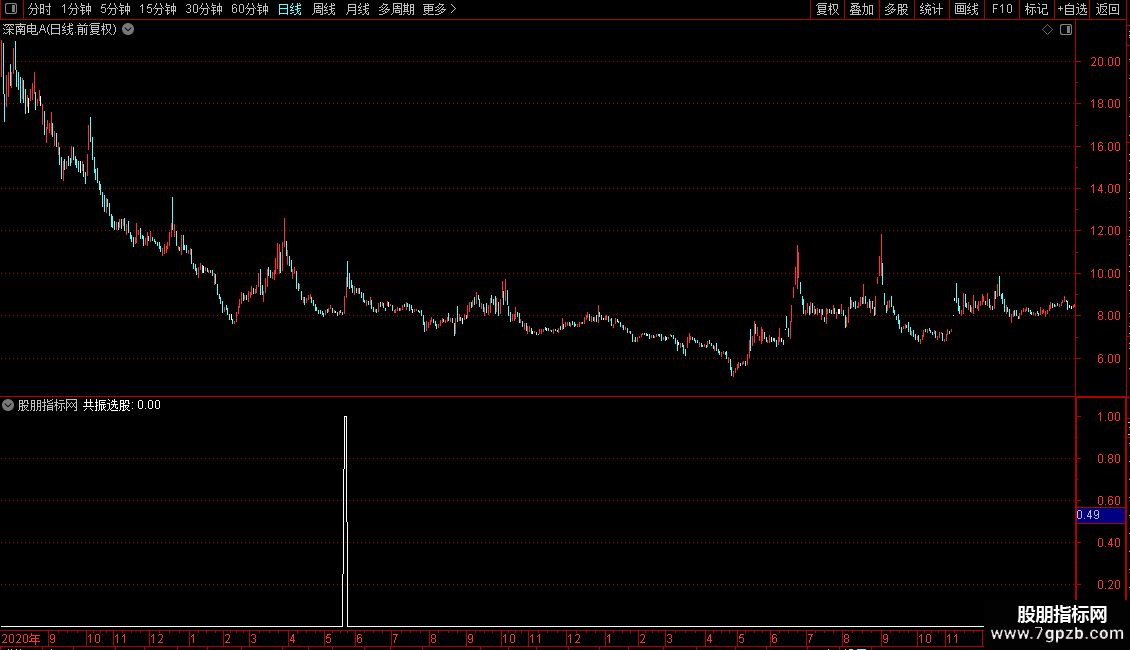Switch to 分时 intraday view
The width and height of the screenshot is (1130, 650).
(40, 9)
